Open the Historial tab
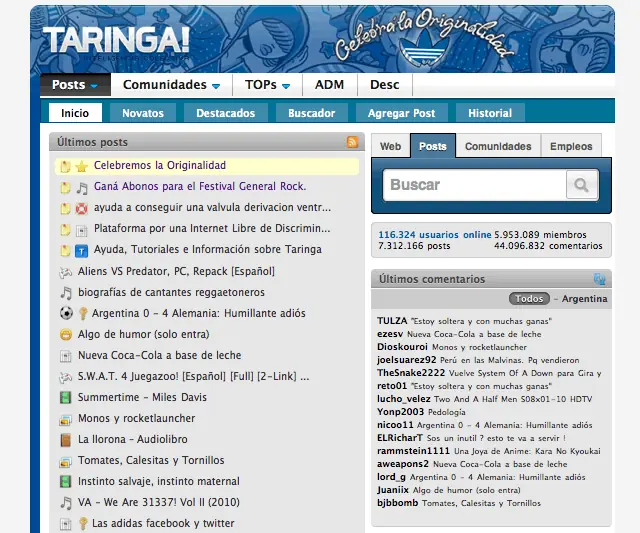 point(490,113)
